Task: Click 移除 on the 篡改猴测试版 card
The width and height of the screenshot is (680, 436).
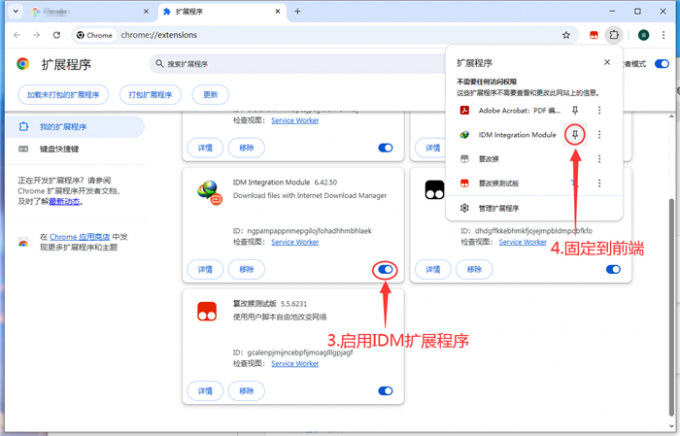Action: coord(246,391)
